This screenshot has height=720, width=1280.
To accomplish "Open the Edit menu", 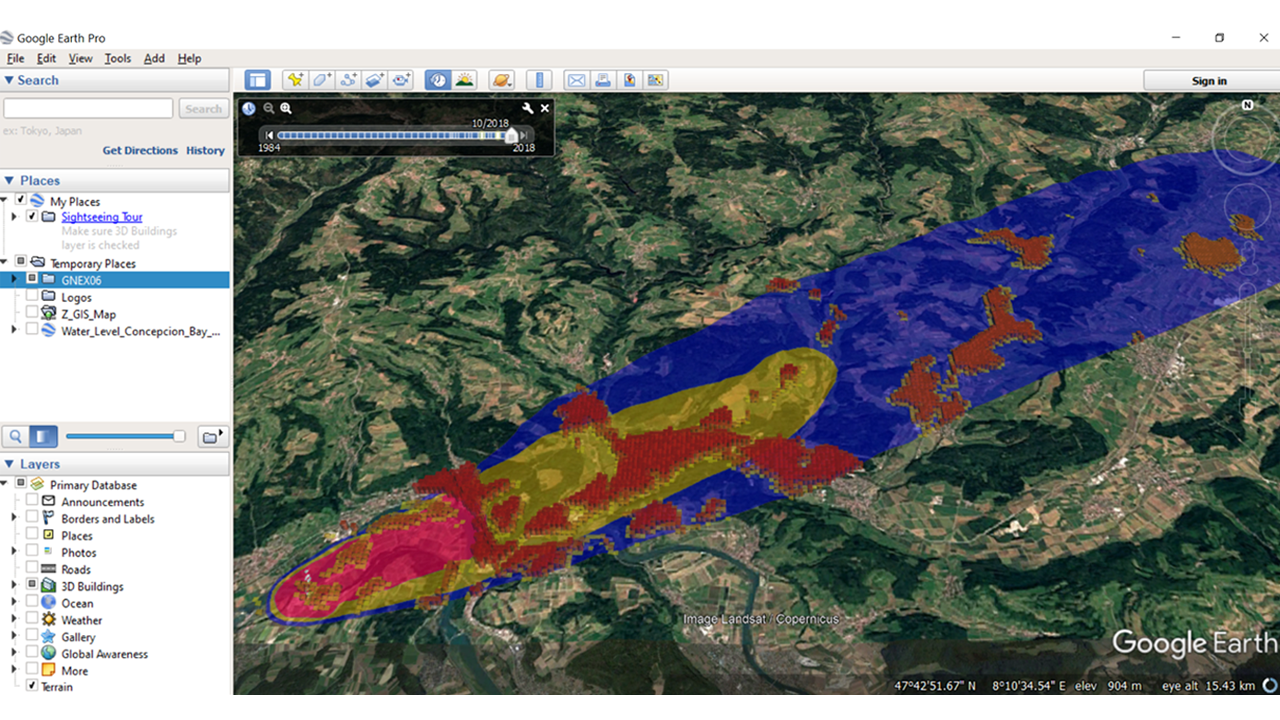I will pos(46,59).
